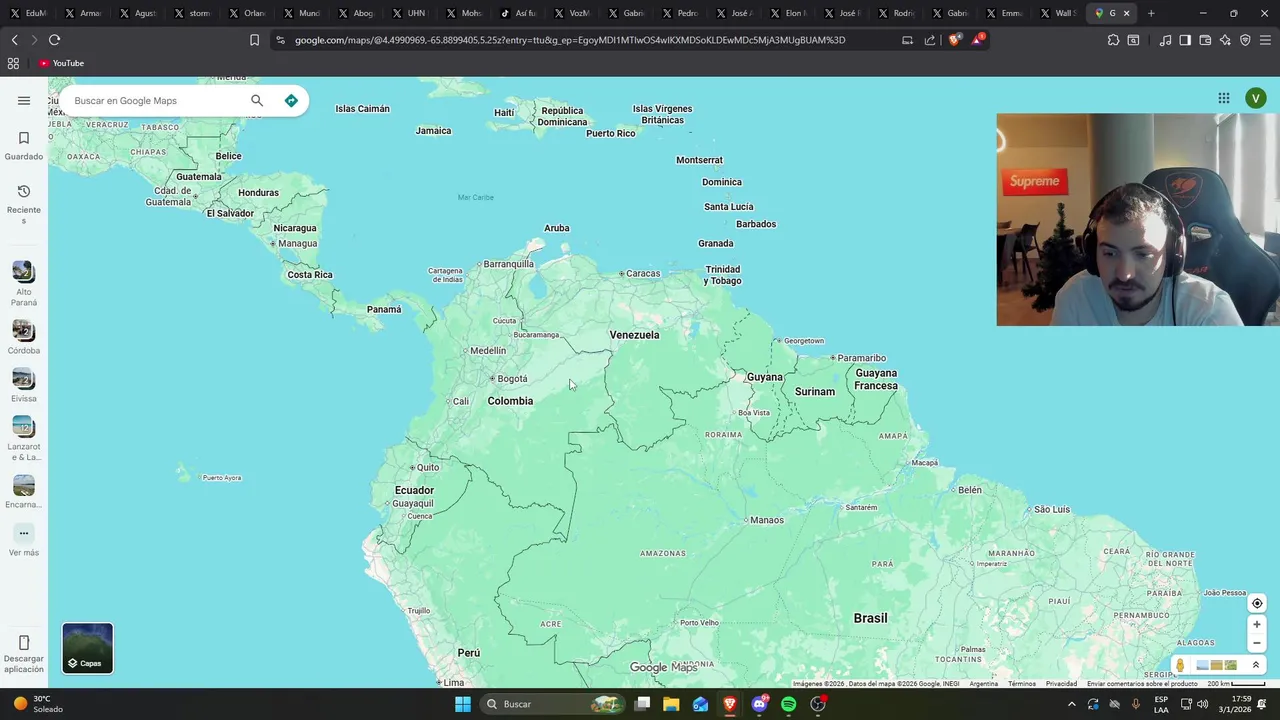1280x720 pixels.
Task: Open Brave Wallet icon in toolbar
Action: click(1205, 40)
